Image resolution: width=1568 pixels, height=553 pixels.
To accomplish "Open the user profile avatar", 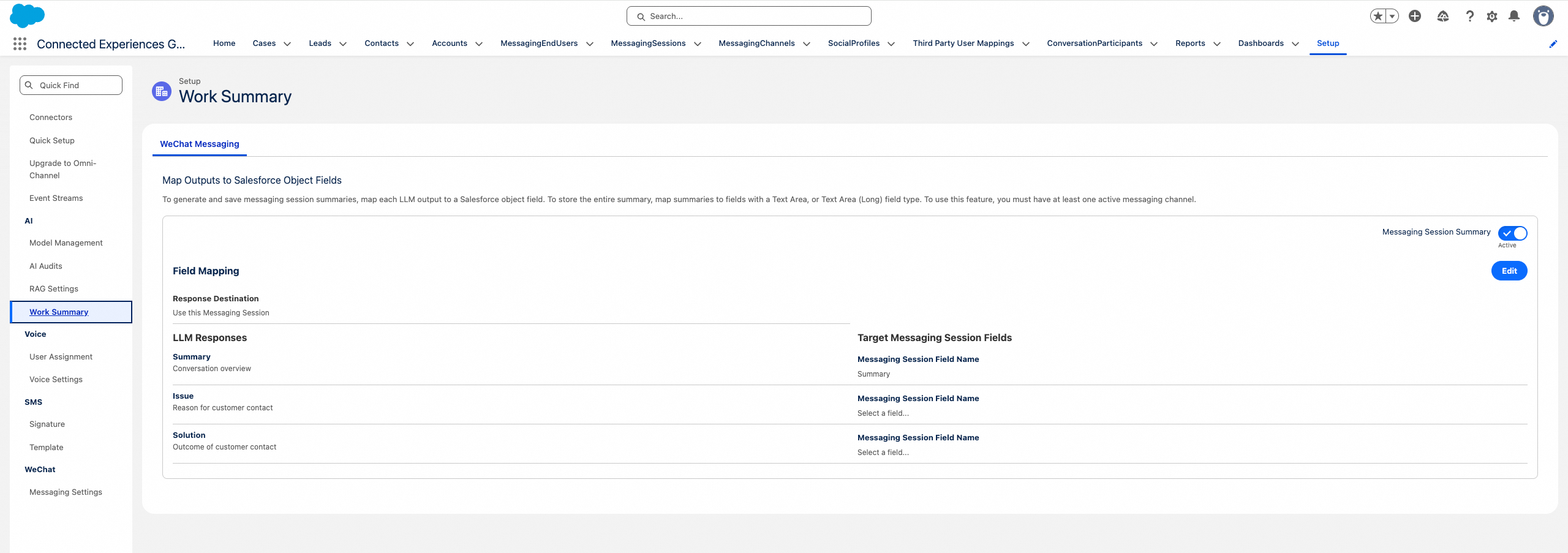I will point(1543,17).
